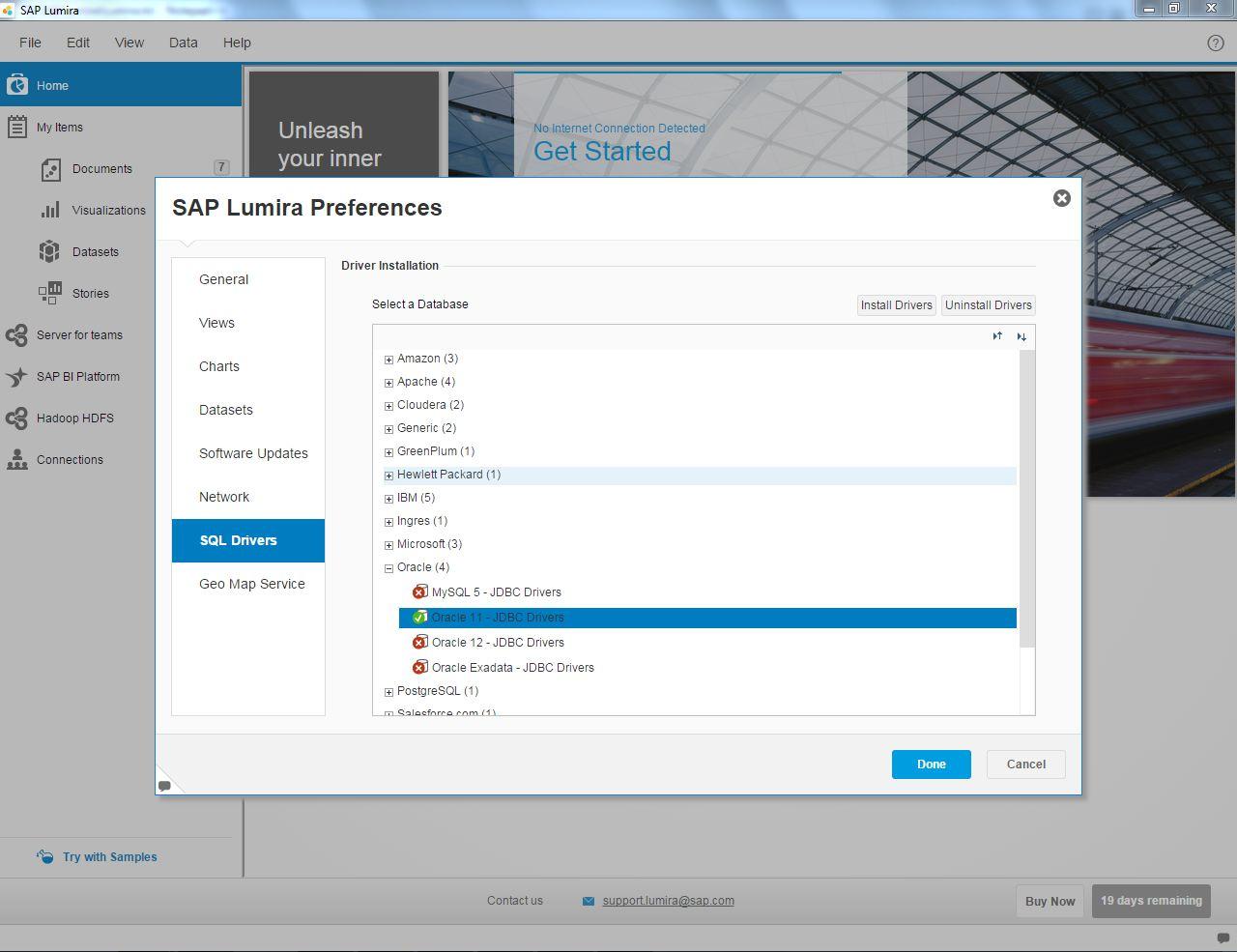Click the database list vertical scrollbar
The width and height of the screenshot is (1237, 952).
tap(1026, 499)
